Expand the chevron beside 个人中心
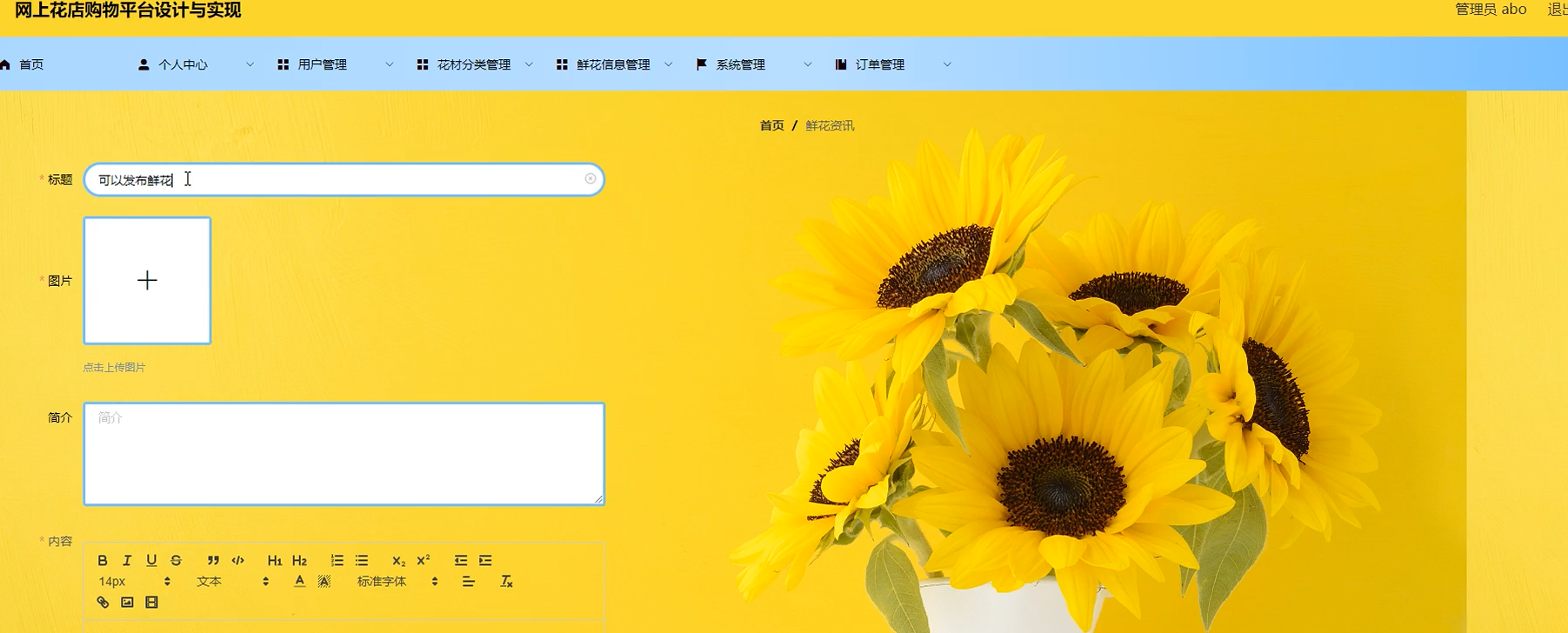The width and height of the screenshot is (1568, 633). click(x=250, y=64)
